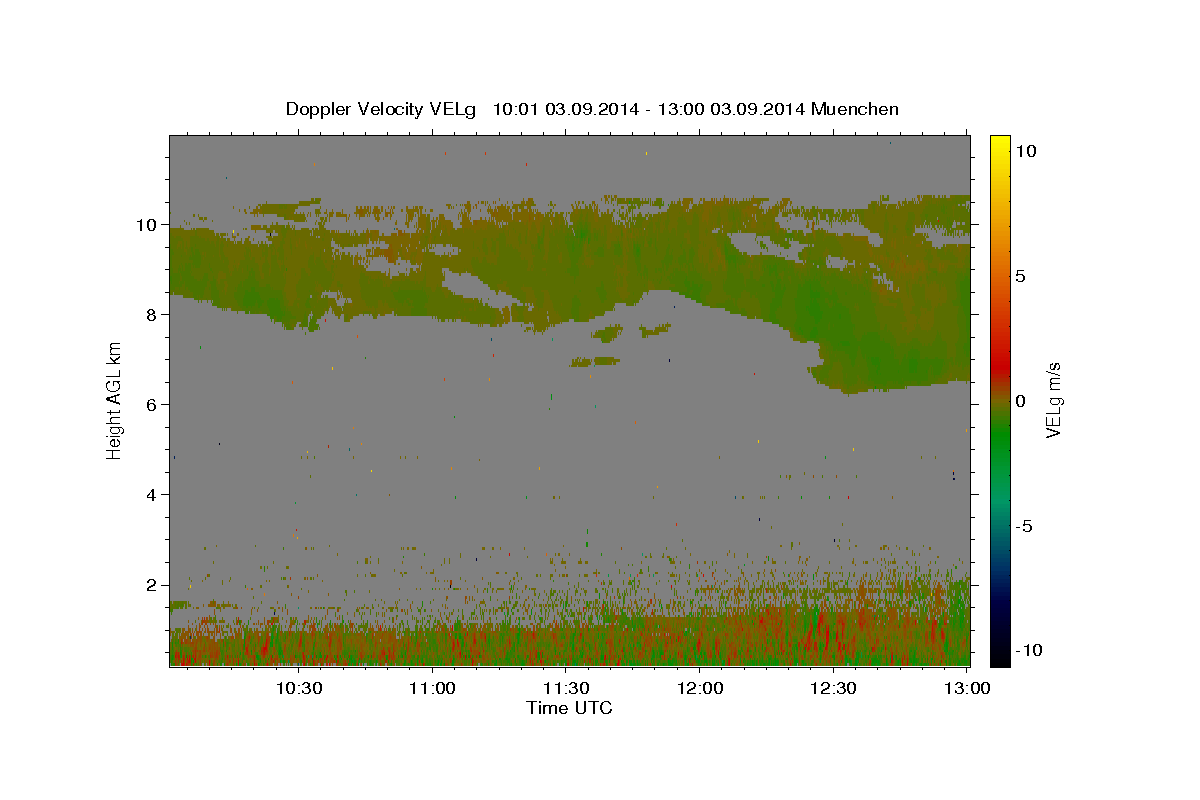
Task: Click the colorbar label '0'
Action: (1020, 401)
